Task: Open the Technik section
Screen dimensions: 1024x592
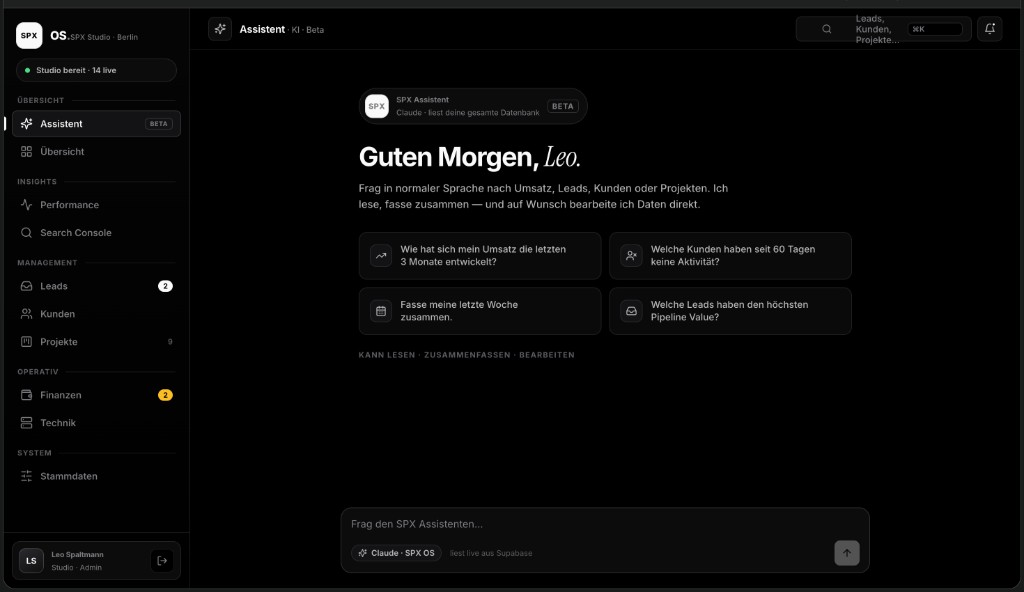Action: [x=97, y=423]
